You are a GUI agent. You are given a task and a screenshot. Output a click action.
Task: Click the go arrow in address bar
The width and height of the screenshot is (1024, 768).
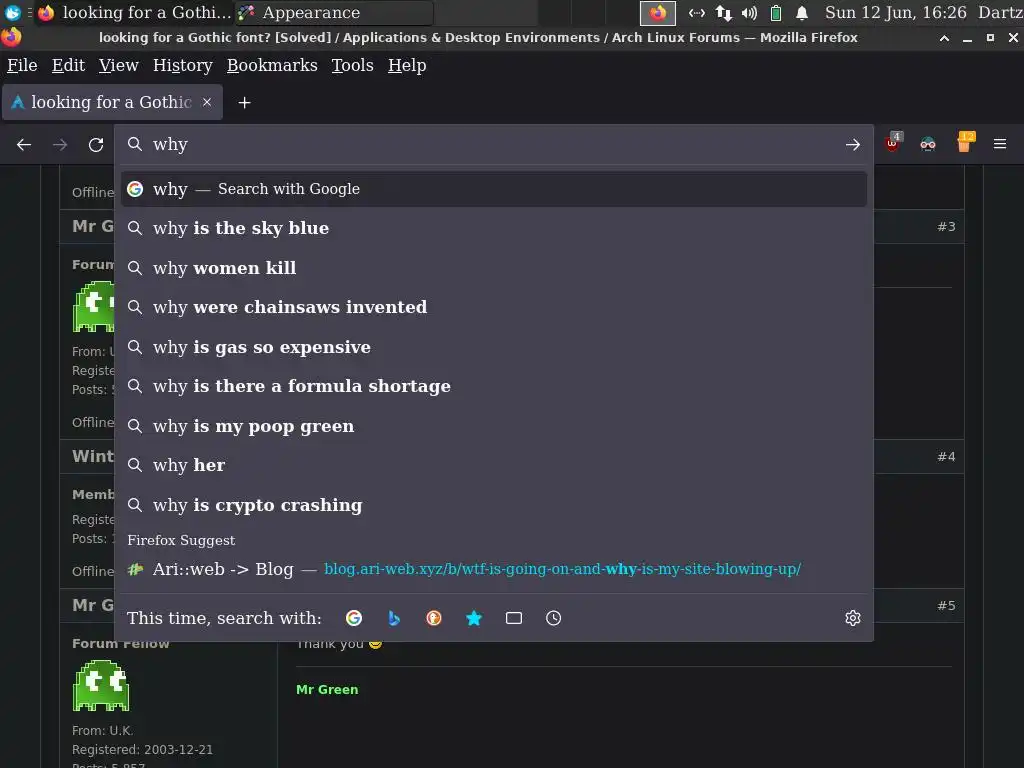(853, 144)
